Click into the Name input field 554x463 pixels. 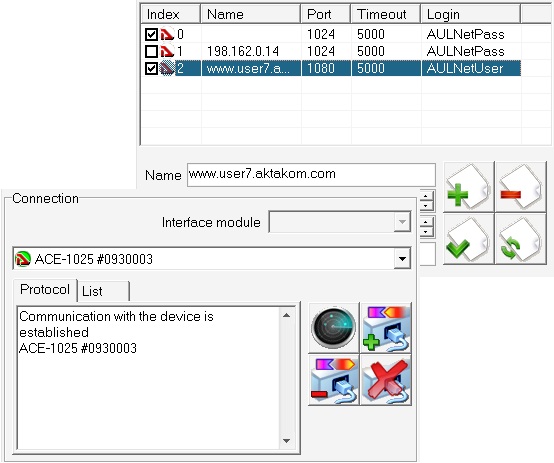point(311,174)
